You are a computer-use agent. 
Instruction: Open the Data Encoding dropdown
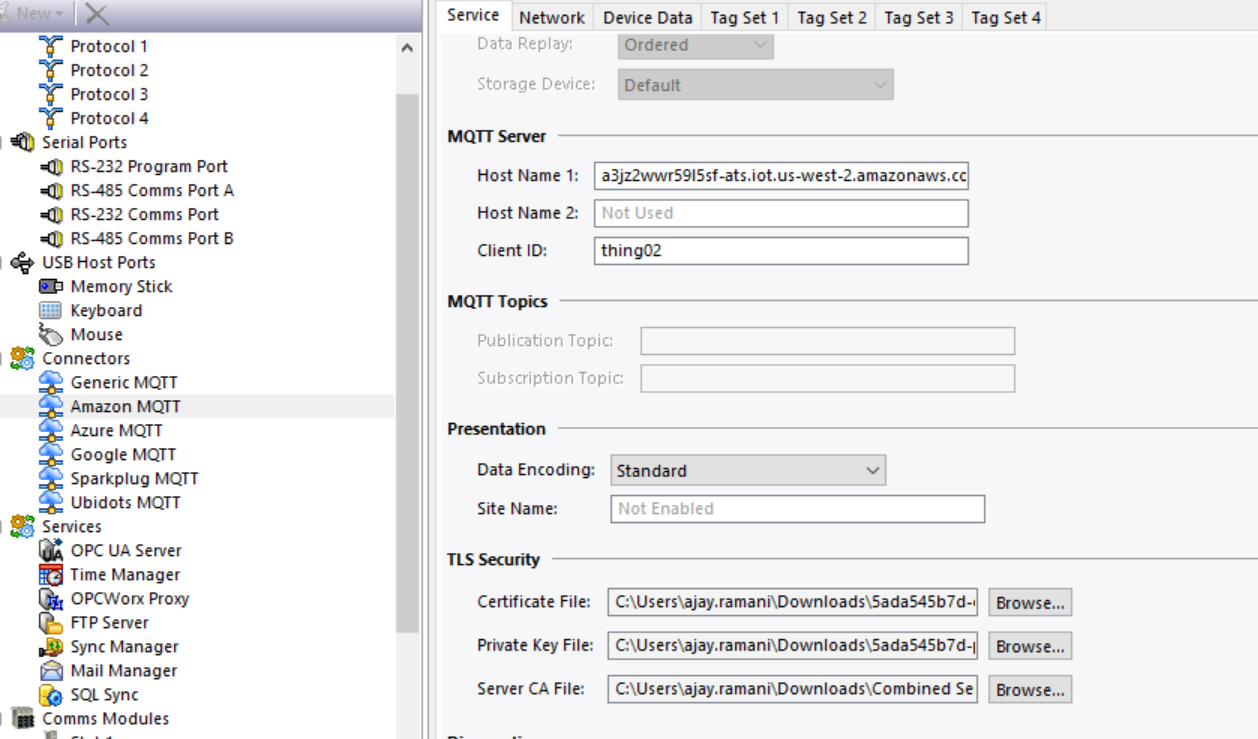coord(748,470)
